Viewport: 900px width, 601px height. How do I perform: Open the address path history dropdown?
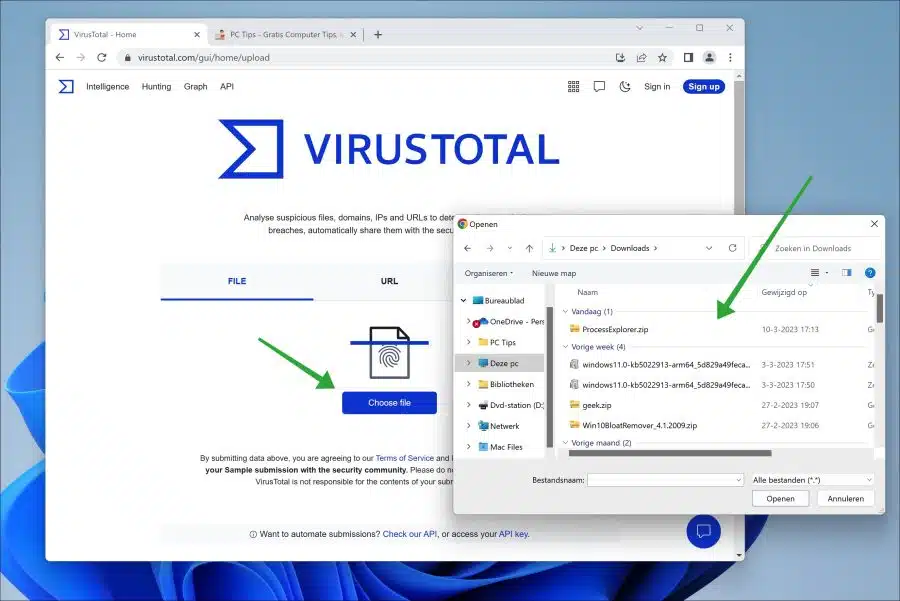click(x=709, y=248)
